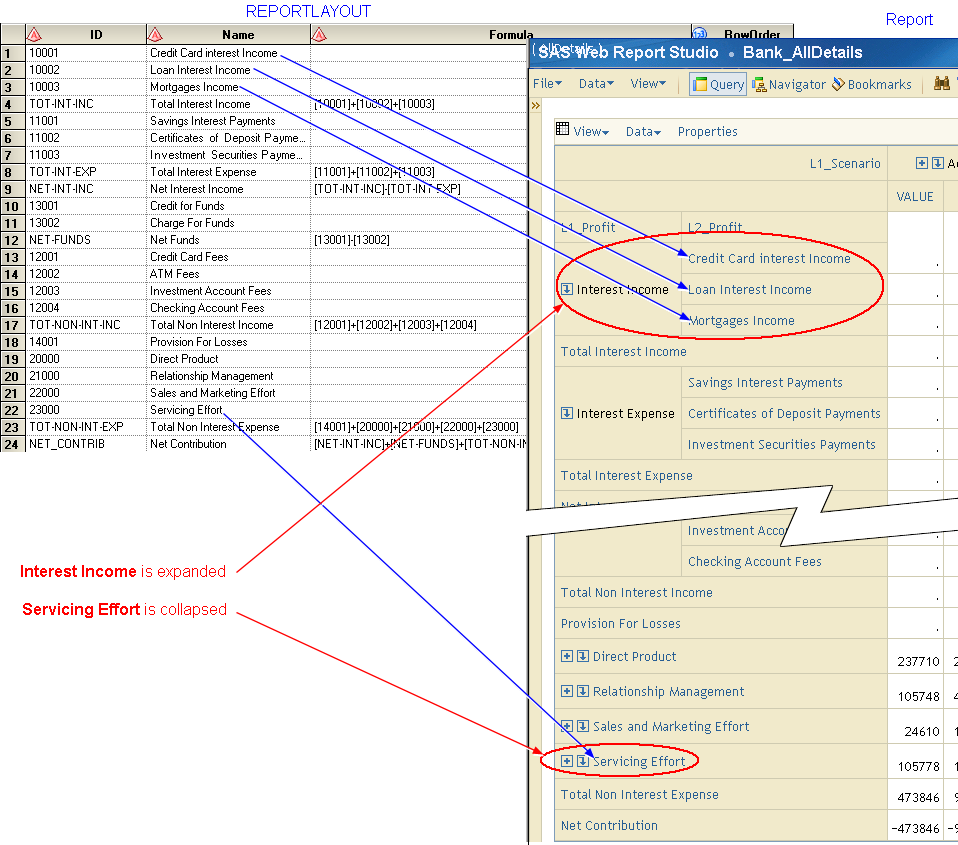958x845 pixels.
Task: Open Bookmarks in the toolbar
Action: tap(871, 84)
